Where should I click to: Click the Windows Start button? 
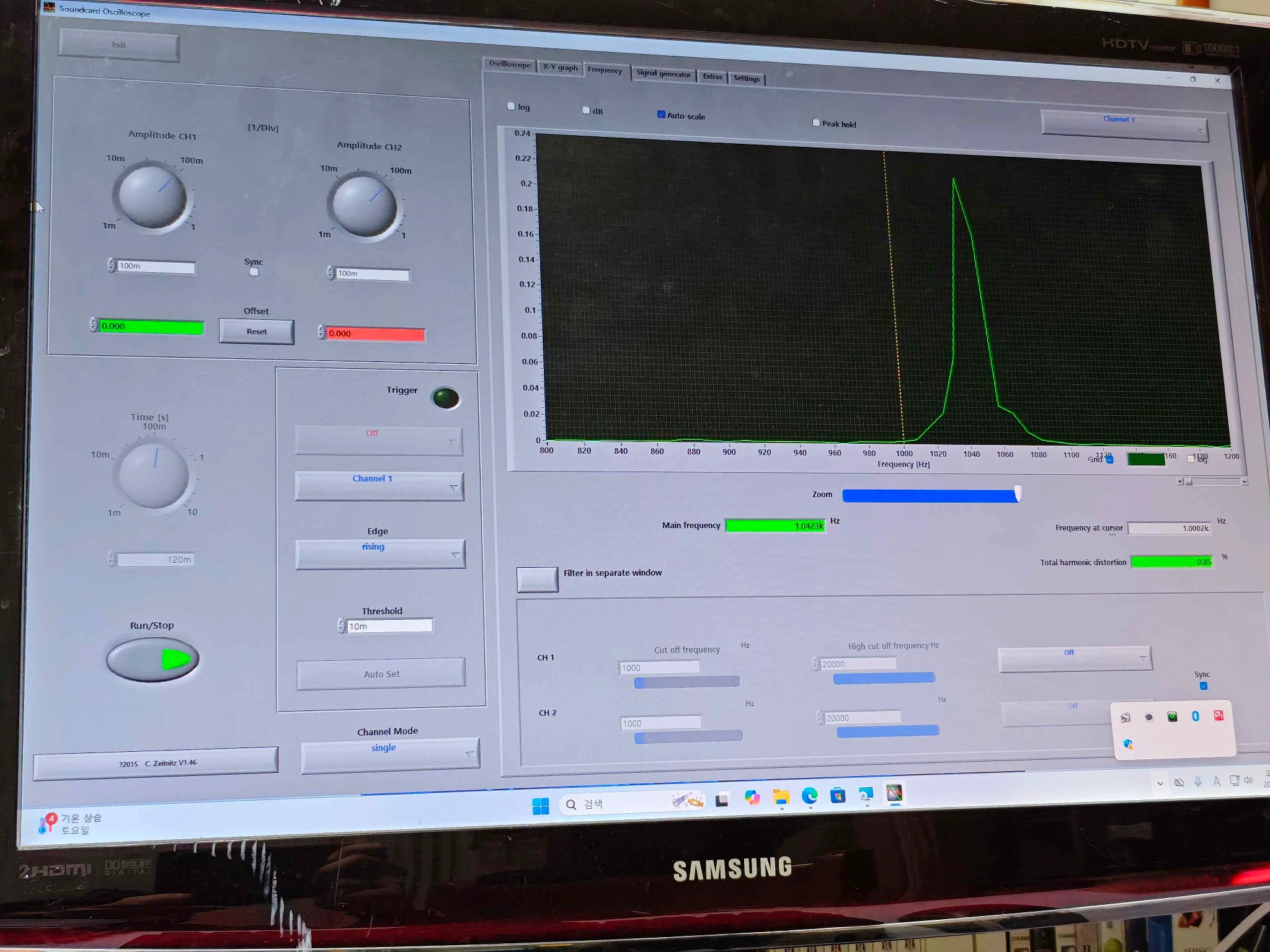[x=540, y=805]
